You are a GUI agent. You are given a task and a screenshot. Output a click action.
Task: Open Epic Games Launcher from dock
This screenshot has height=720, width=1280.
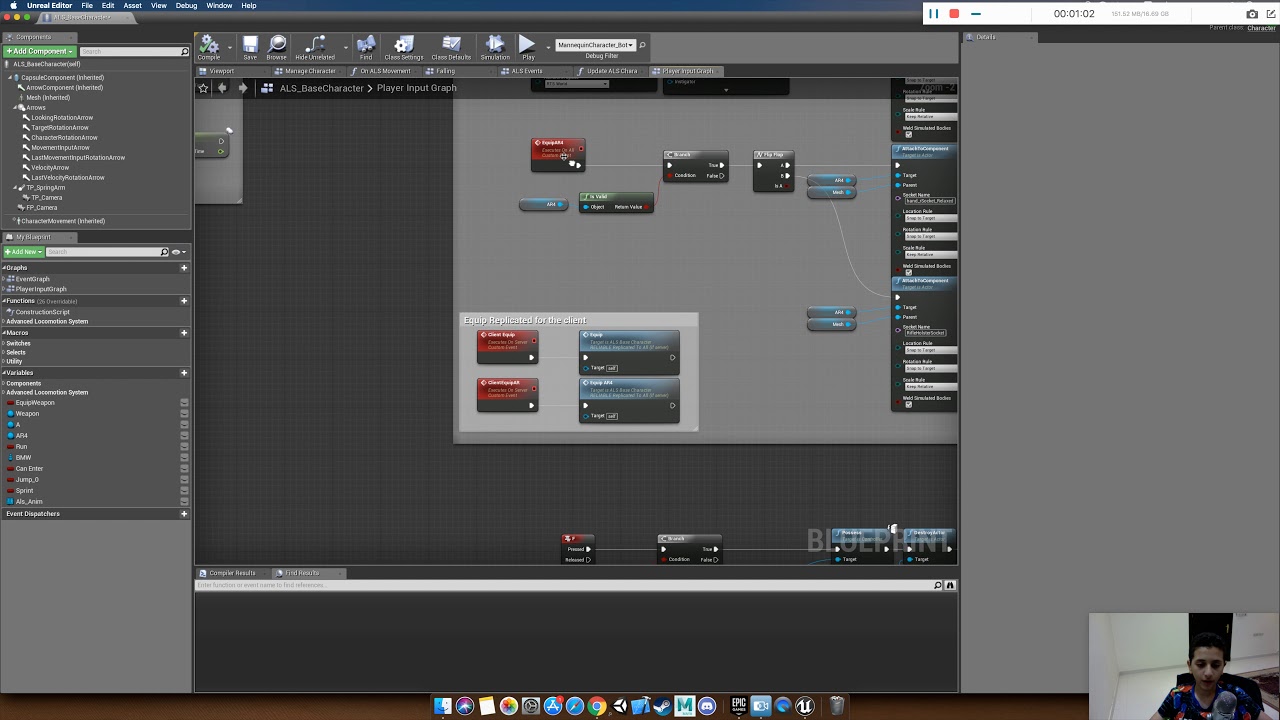739,706
